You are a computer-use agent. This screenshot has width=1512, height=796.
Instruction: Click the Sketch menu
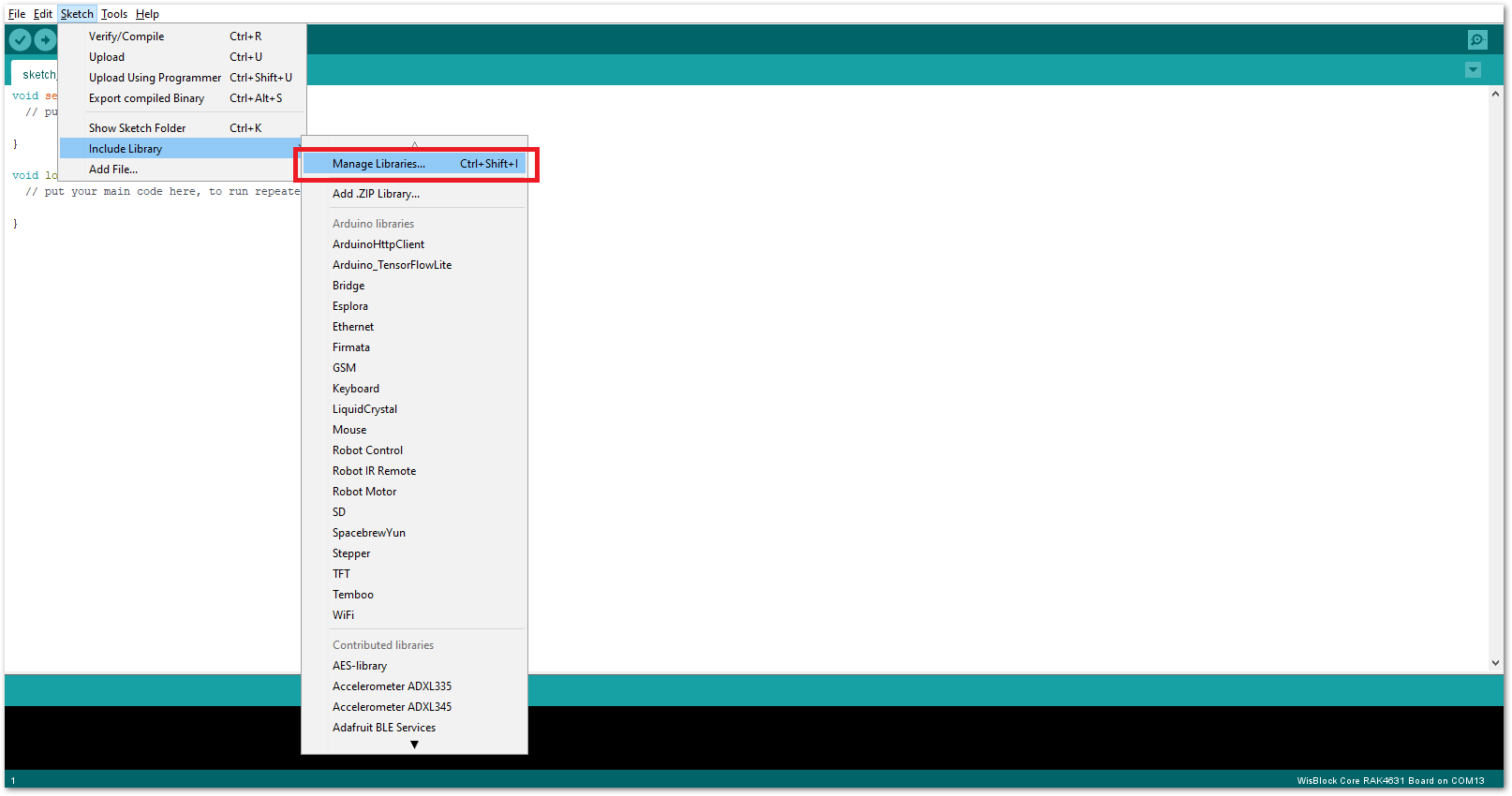77,14
